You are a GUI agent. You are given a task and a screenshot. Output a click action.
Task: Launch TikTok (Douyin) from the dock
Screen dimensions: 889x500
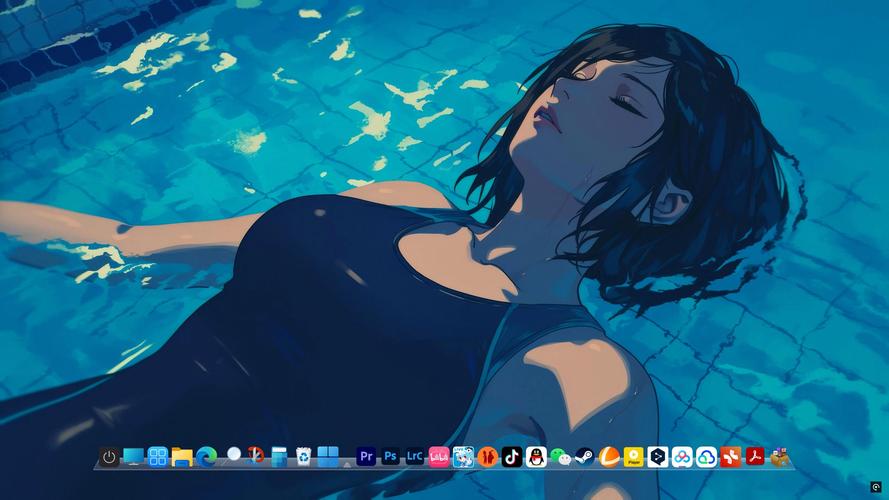pos(512,456)
